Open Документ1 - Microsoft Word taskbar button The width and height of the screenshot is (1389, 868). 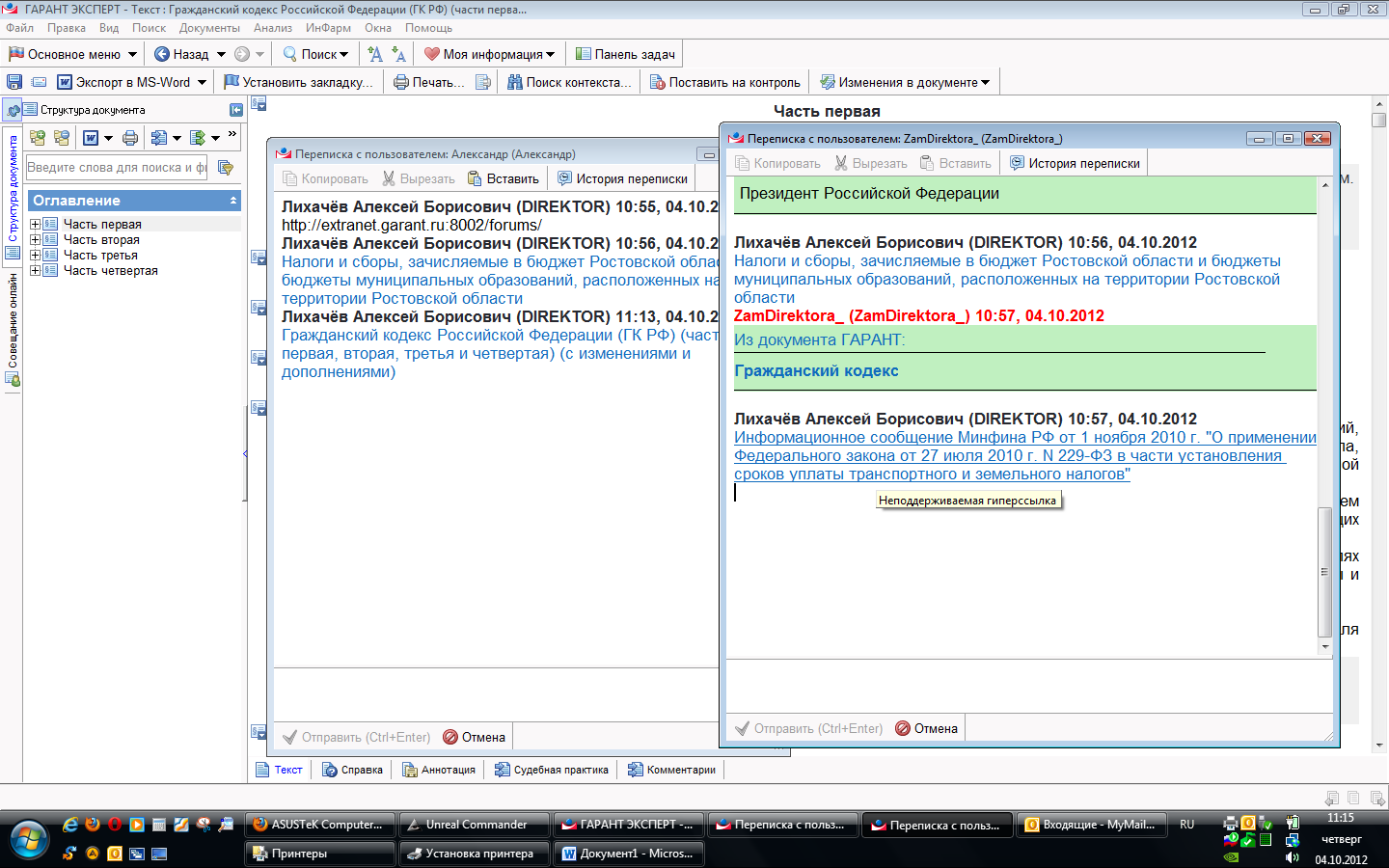pos(629,854)
